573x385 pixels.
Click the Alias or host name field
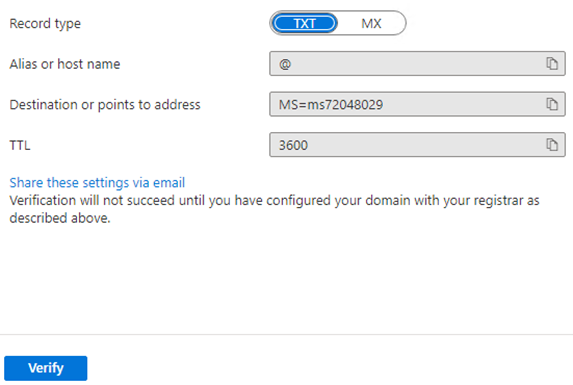[x=417, y=64]
